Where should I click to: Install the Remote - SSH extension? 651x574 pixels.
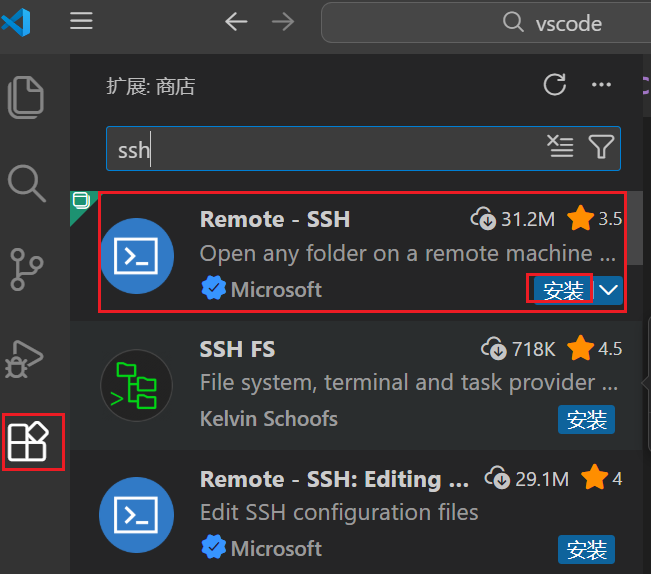[563, 290]
